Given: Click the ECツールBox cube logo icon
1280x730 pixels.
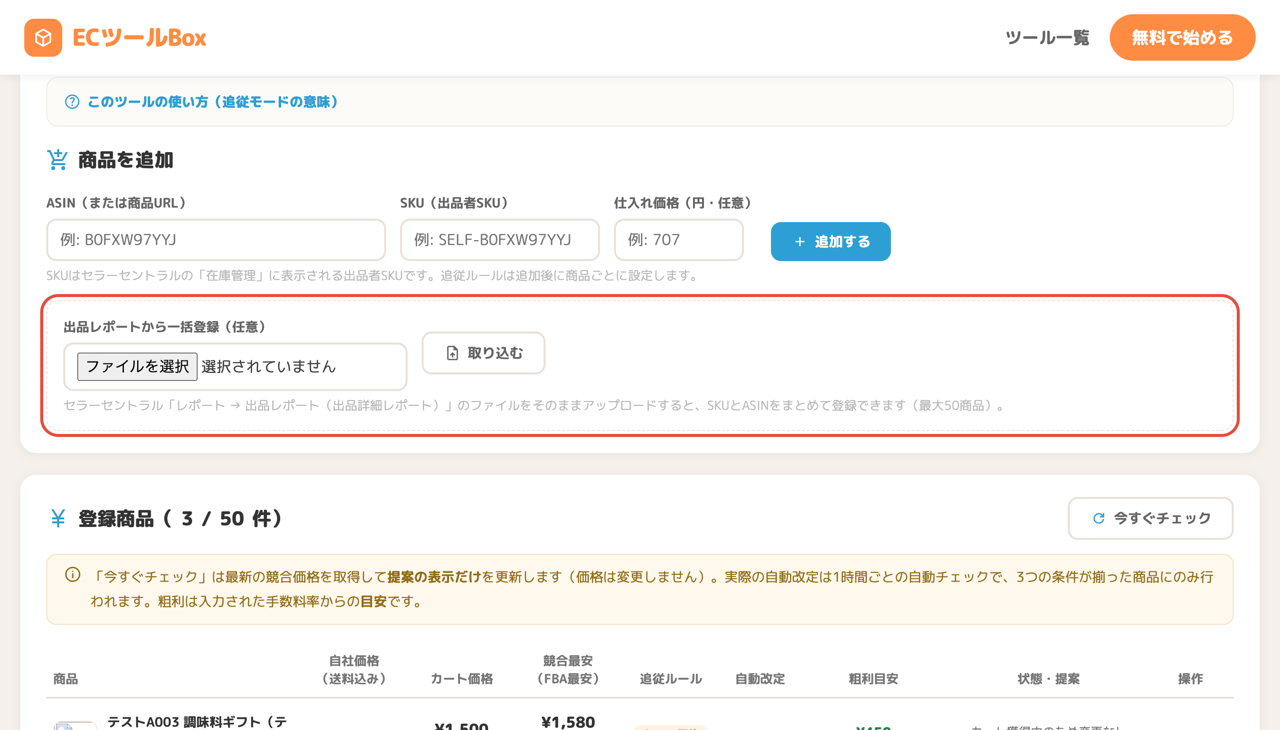Looking at the screenshot, I should (43, 38).
